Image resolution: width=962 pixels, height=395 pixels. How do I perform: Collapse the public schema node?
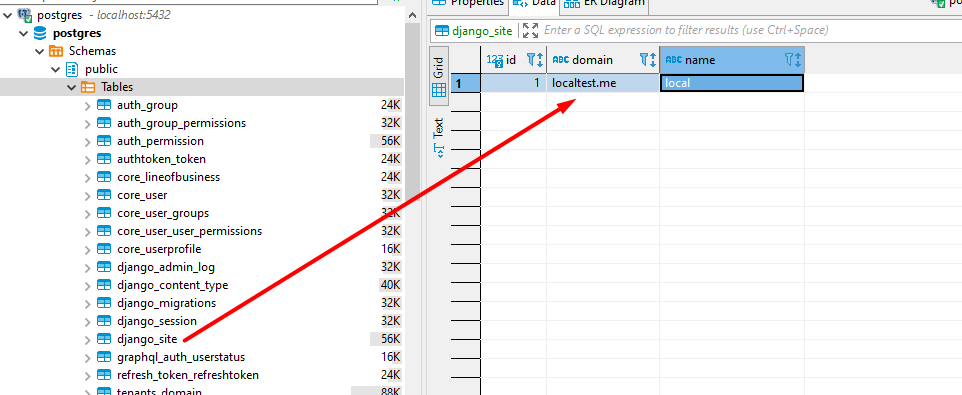55,69
